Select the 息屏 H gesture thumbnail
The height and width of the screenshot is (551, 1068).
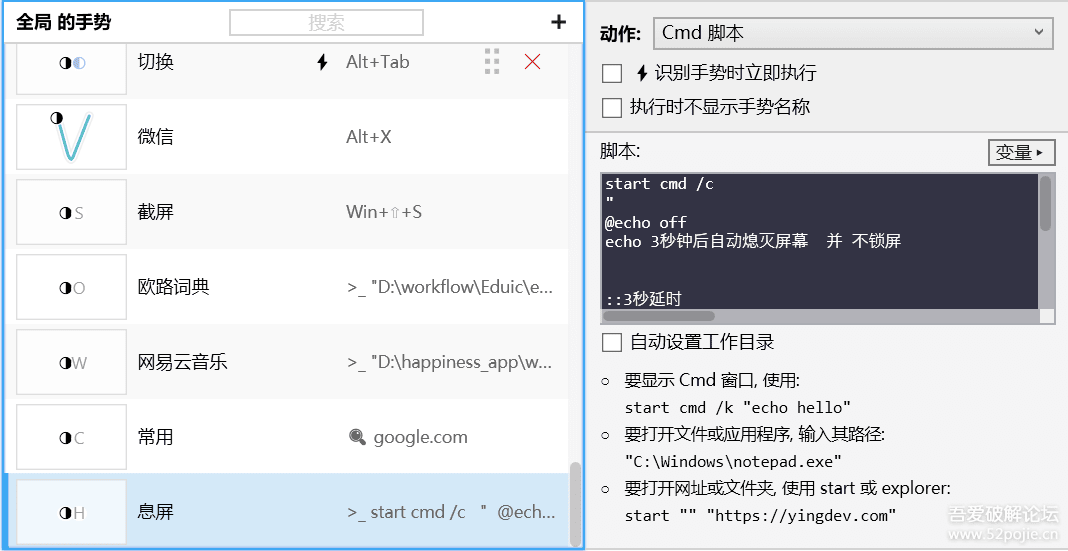coord(72,511)
